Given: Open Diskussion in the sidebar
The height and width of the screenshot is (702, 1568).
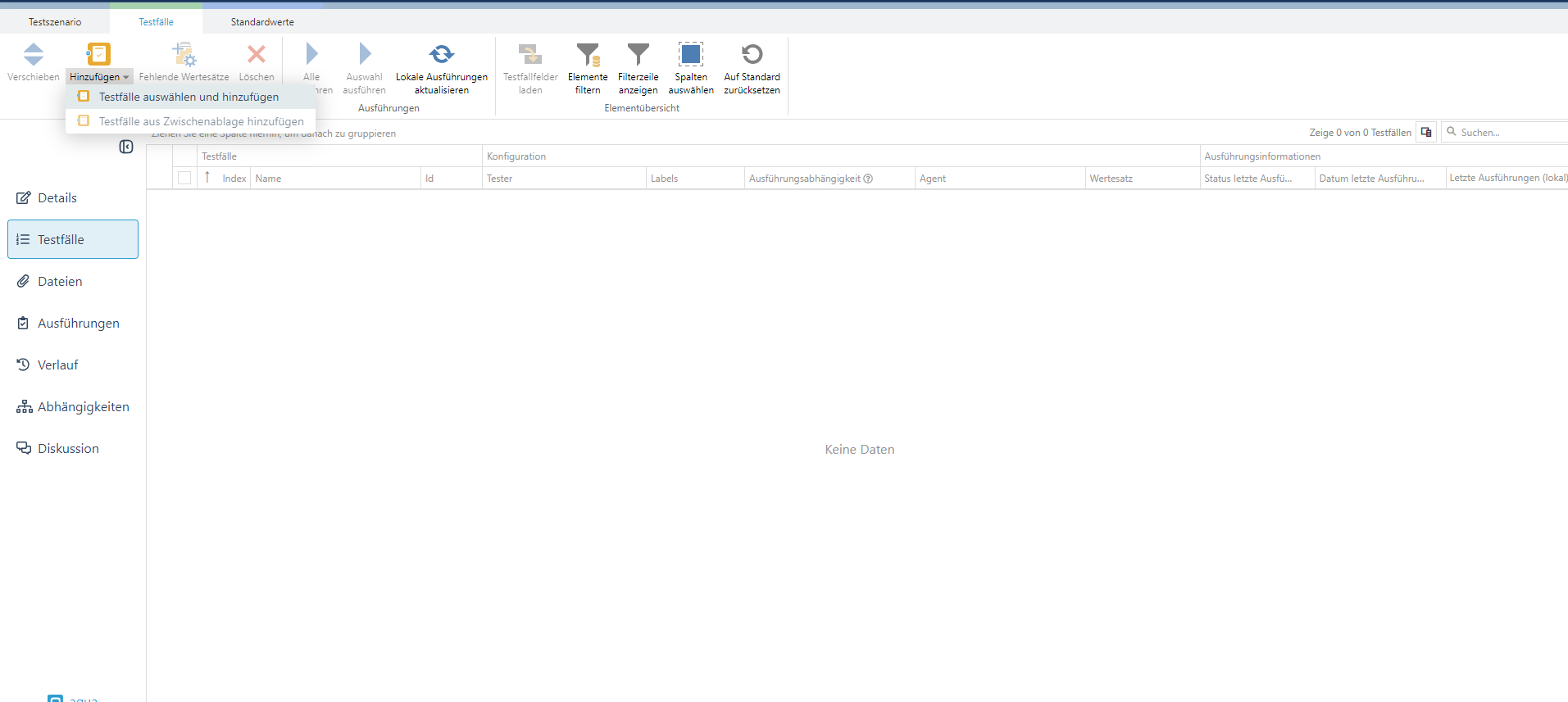Looking at the screenshot, I should coord(68,449).
